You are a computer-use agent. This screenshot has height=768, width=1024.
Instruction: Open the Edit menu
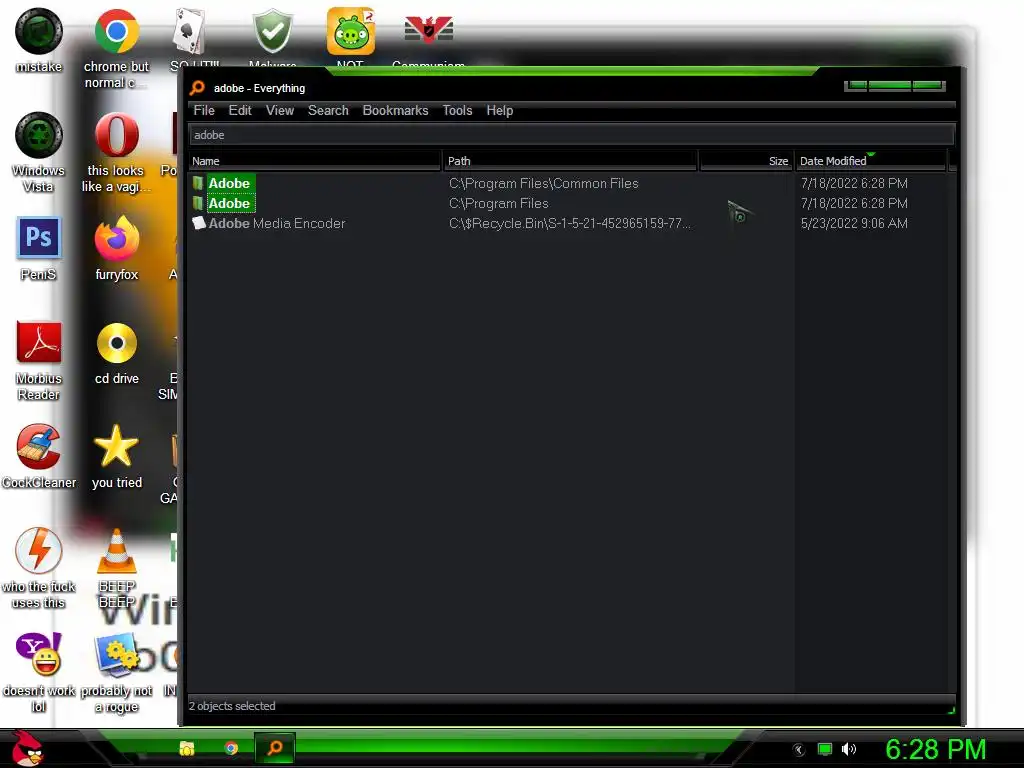[x=240, y=110]
